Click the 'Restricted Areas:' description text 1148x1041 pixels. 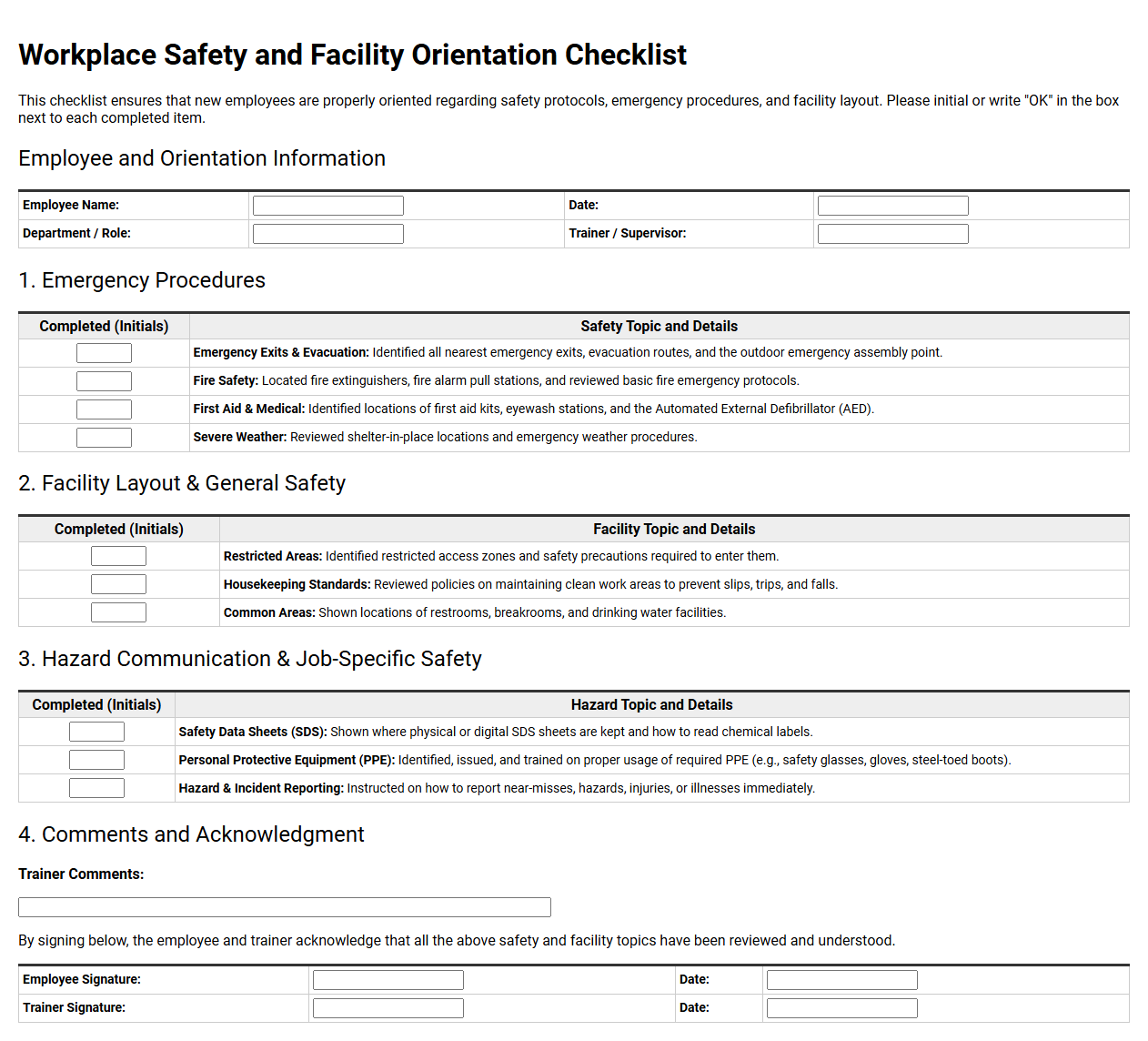501,556
